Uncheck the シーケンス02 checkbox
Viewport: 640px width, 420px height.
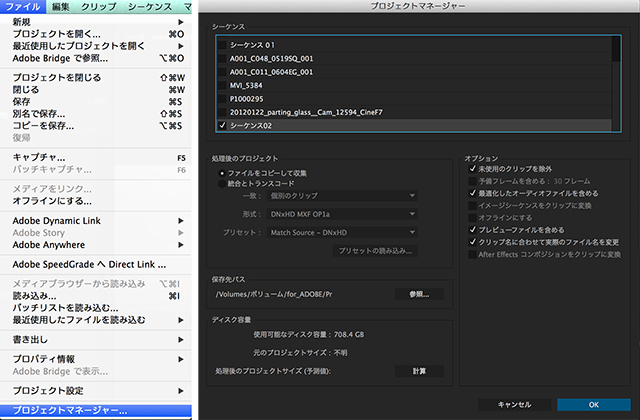[x=222, y=126]
